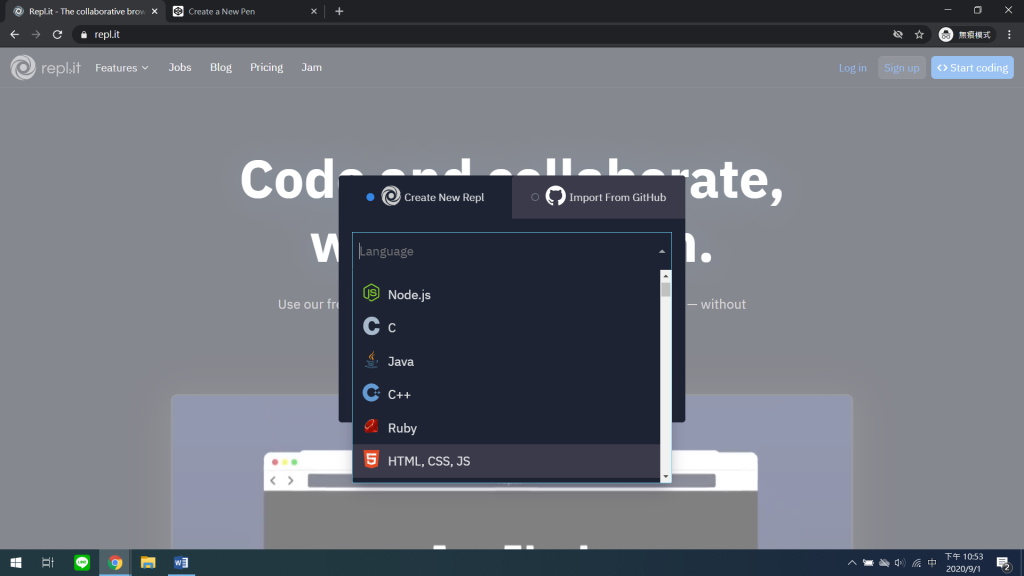The height and width of the screenshot is (576, 1024).
Task: Select the Create New Repl radio button
Action: point(370,197)
